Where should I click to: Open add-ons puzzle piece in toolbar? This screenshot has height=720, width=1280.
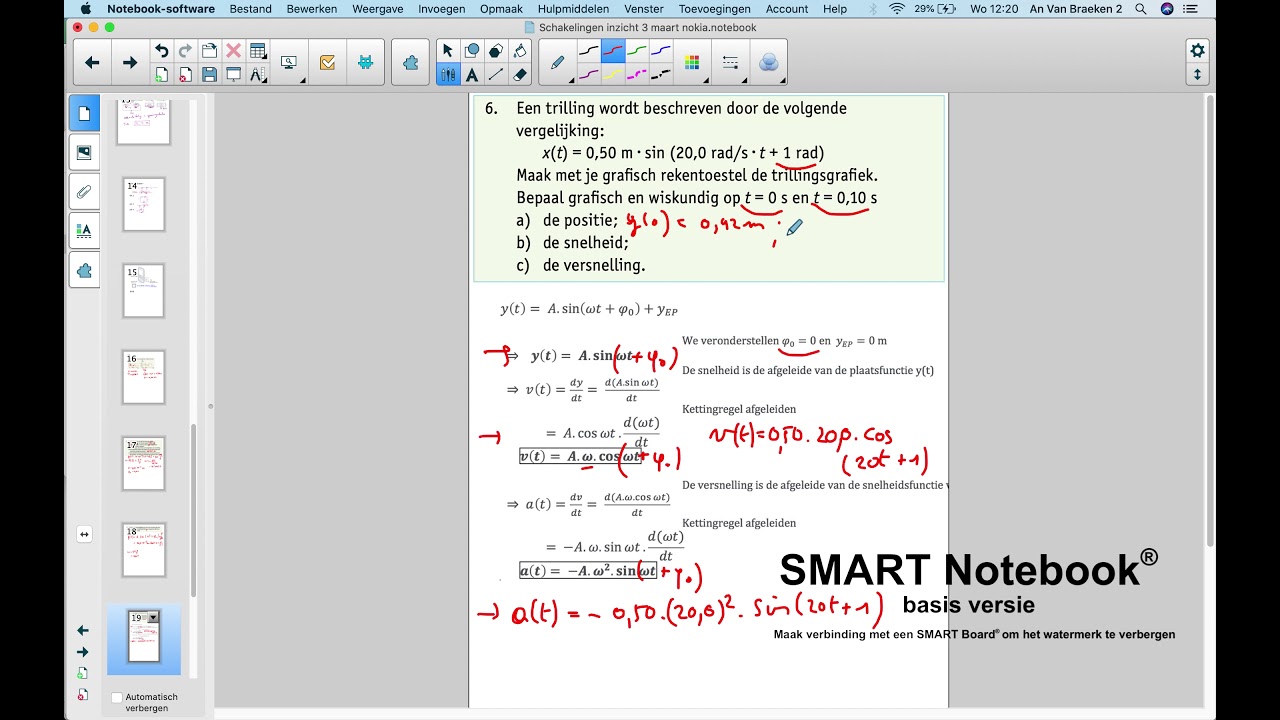click(410, 63)
